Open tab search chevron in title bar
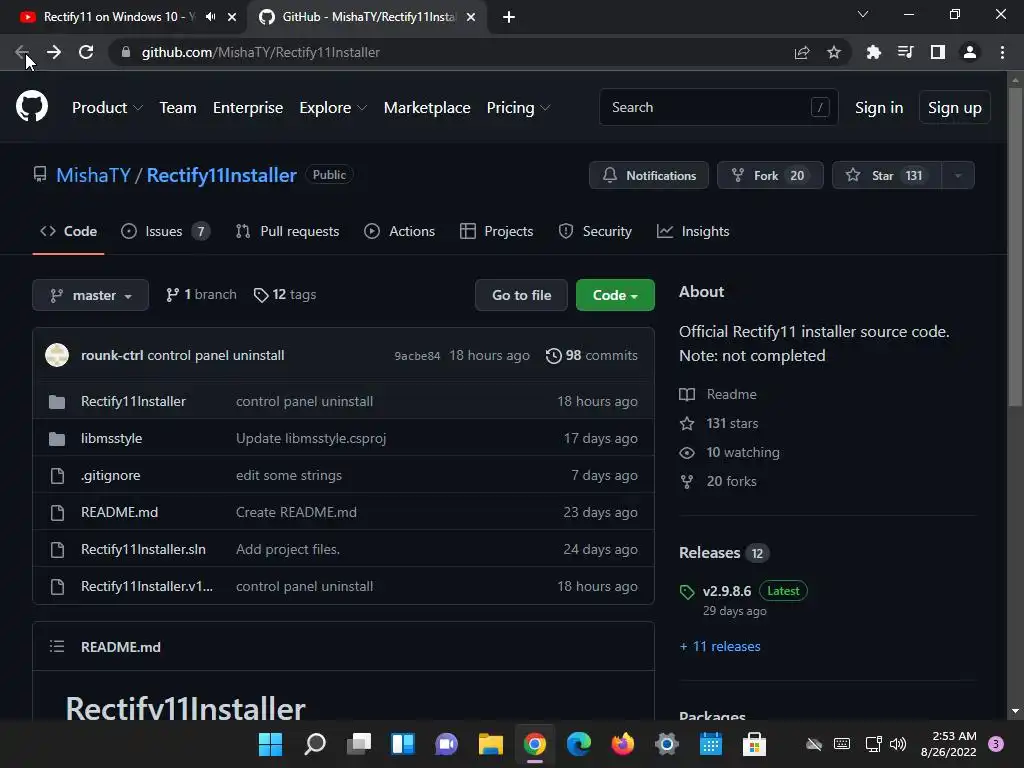The width and height of the screenshot is (1024, 768). [863, 14]
